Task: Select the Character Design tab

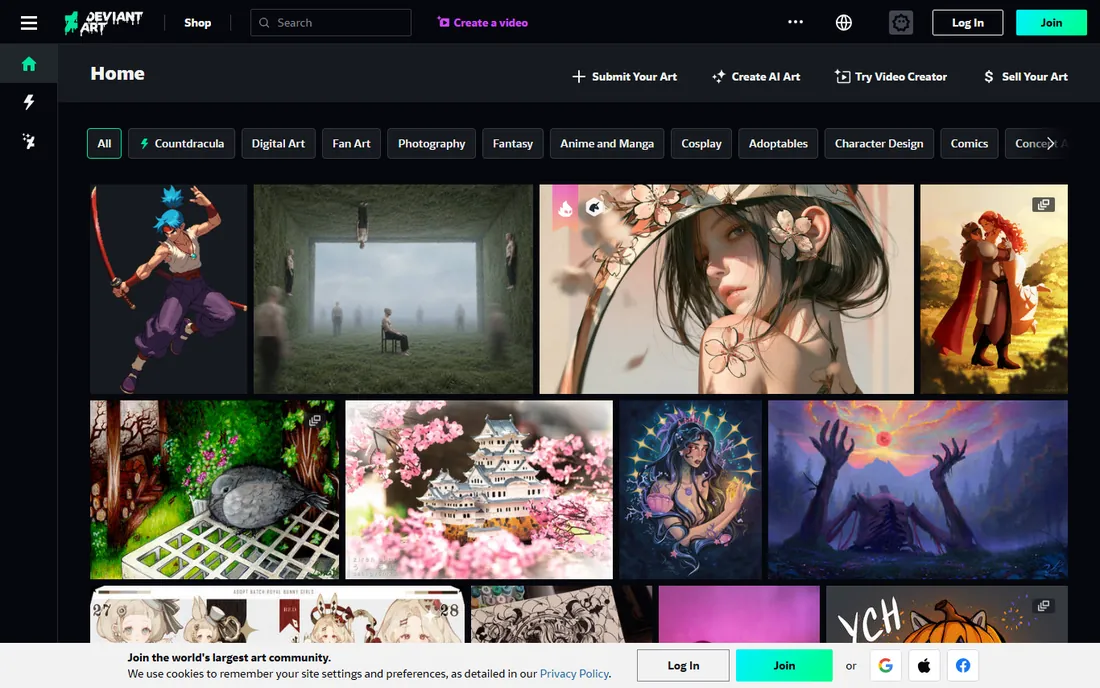Action: pyautogui.click(x=879, y=143)
